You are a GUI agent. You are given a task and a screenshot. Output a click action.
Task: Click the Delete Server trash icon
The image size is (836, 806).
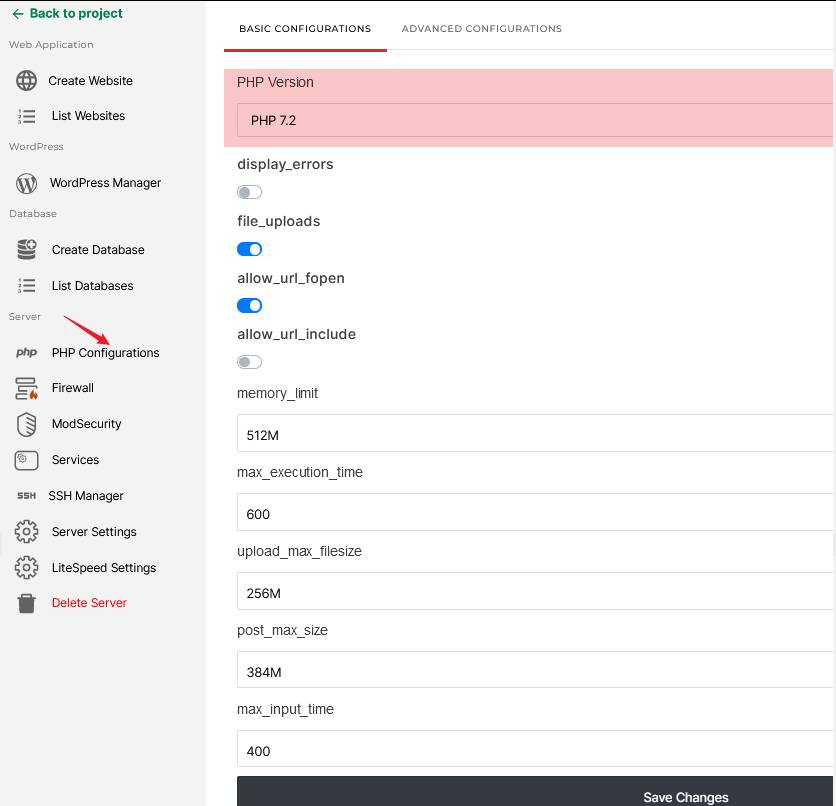point(26,603)
